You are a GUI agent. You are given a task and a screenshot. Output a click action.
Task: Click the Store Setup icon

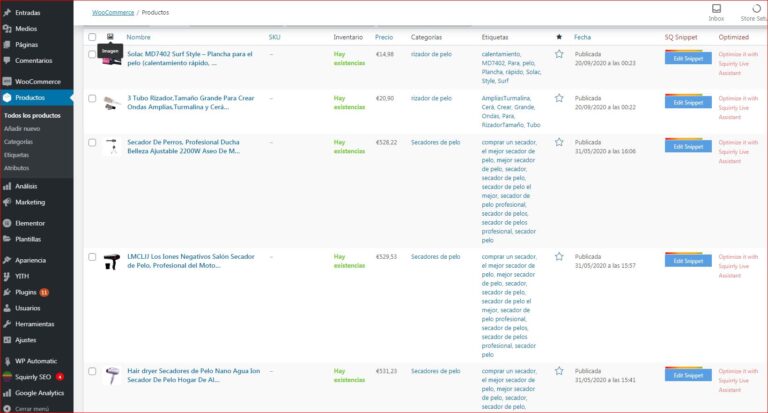(755, 11)
